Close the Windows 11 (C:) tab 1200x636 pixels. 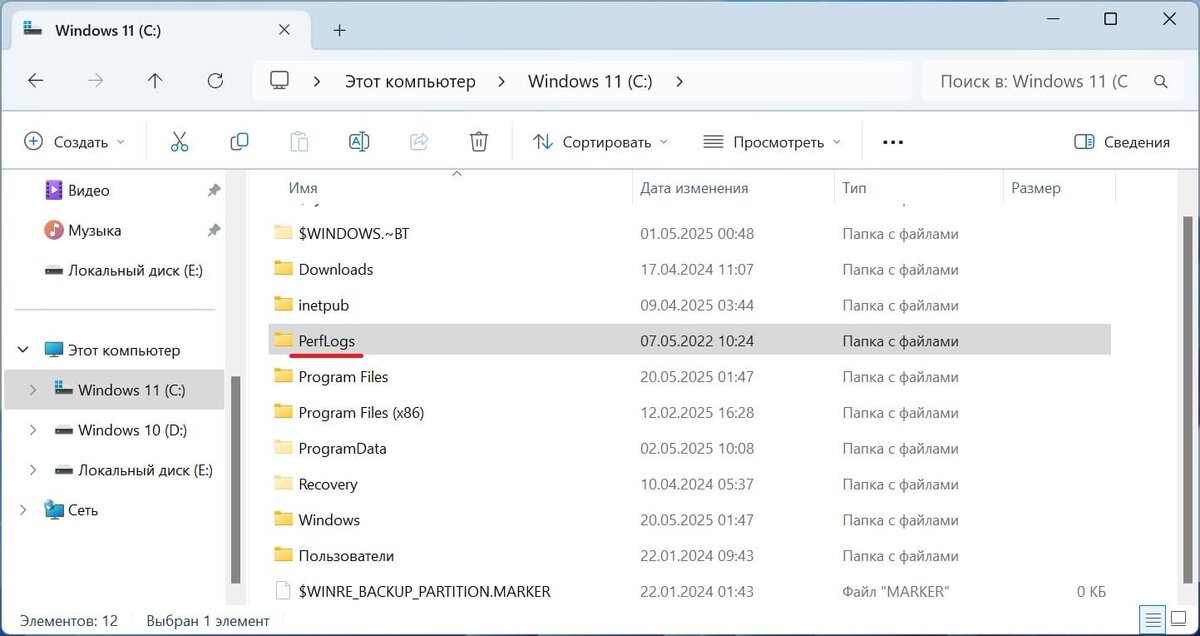[285, 30]
